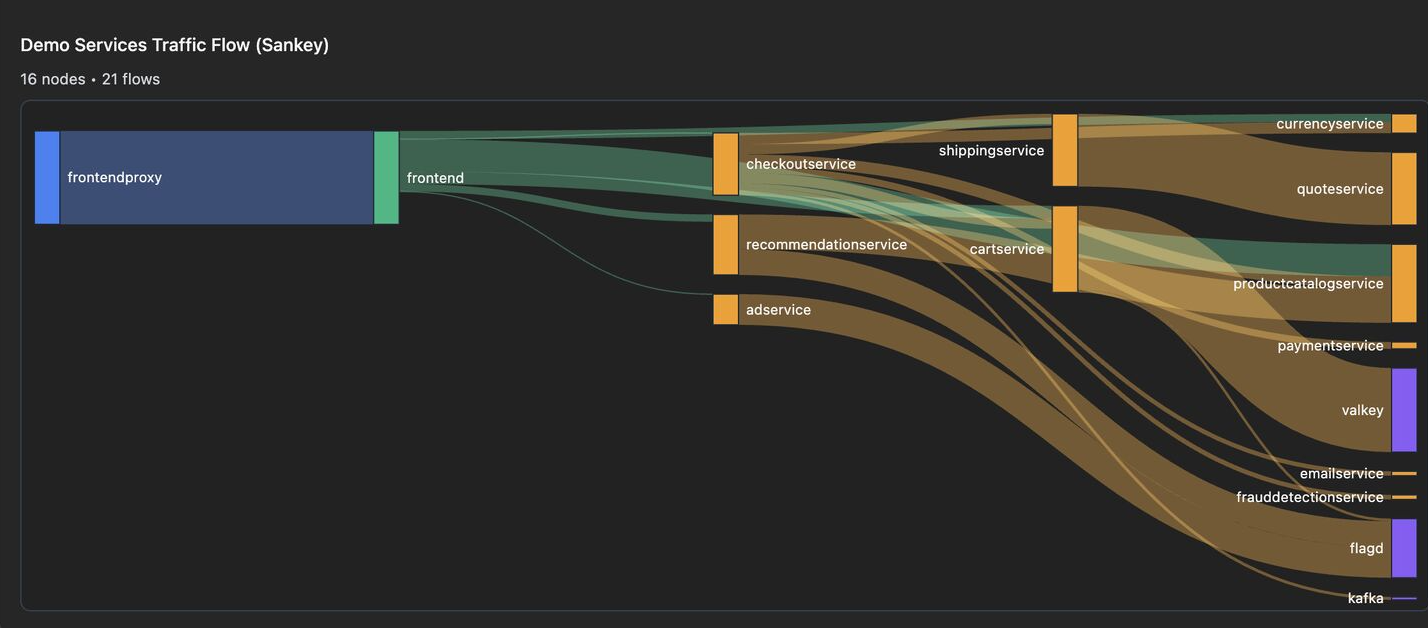Expand the quoteservice node details
Viewport: 1428px width, 628px height.
[1405, 188]
